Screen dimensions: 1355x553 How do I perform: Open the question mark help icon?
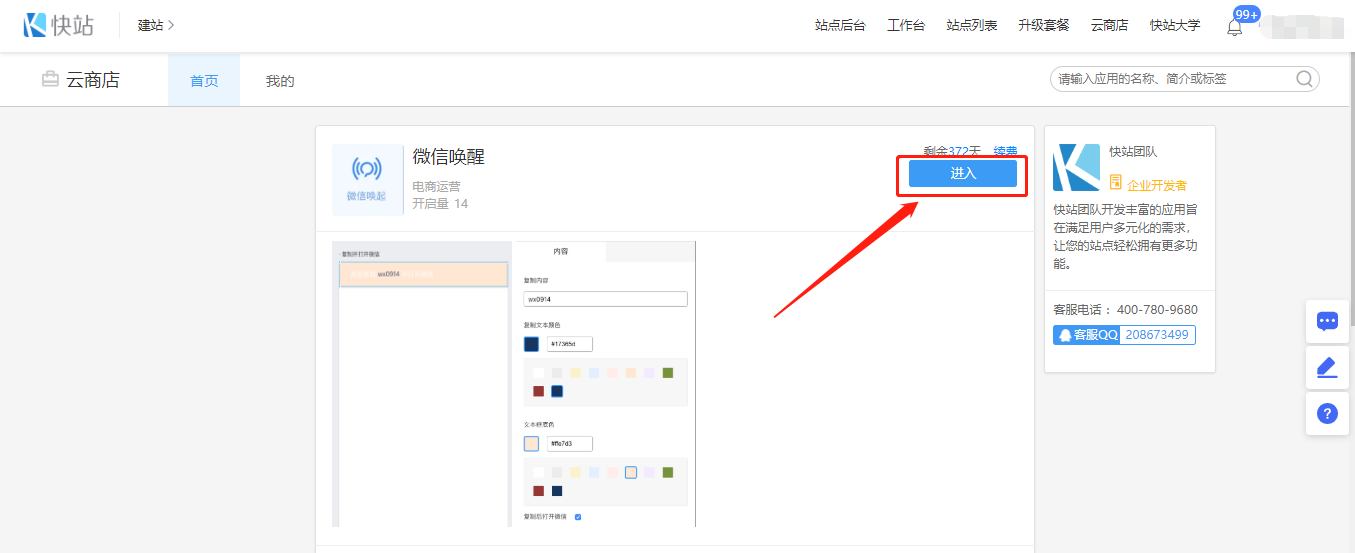[x=1327, y=414]
